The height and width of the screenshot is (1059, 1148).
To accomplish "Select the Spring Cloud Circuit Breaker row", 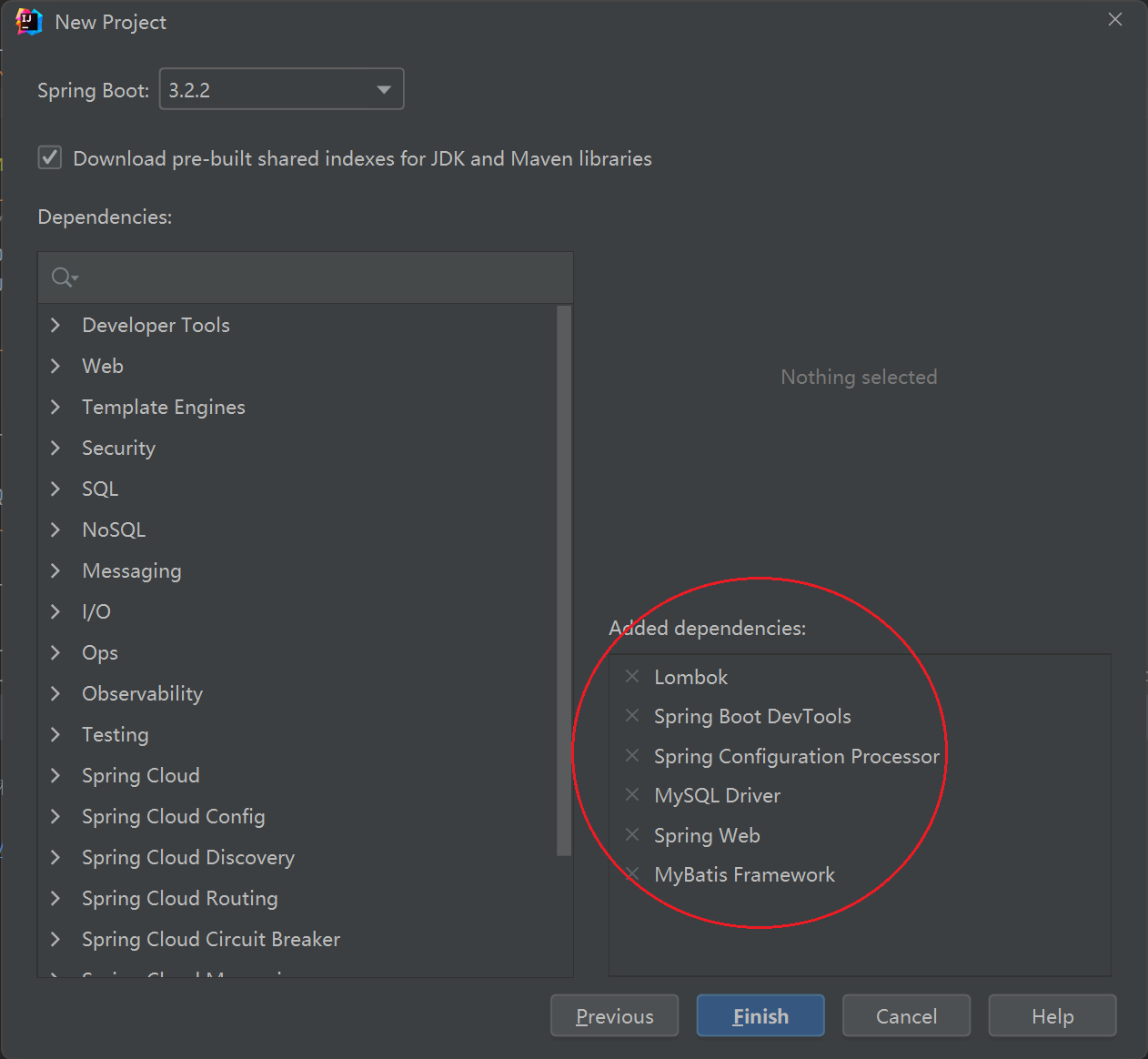I will 297,939.
